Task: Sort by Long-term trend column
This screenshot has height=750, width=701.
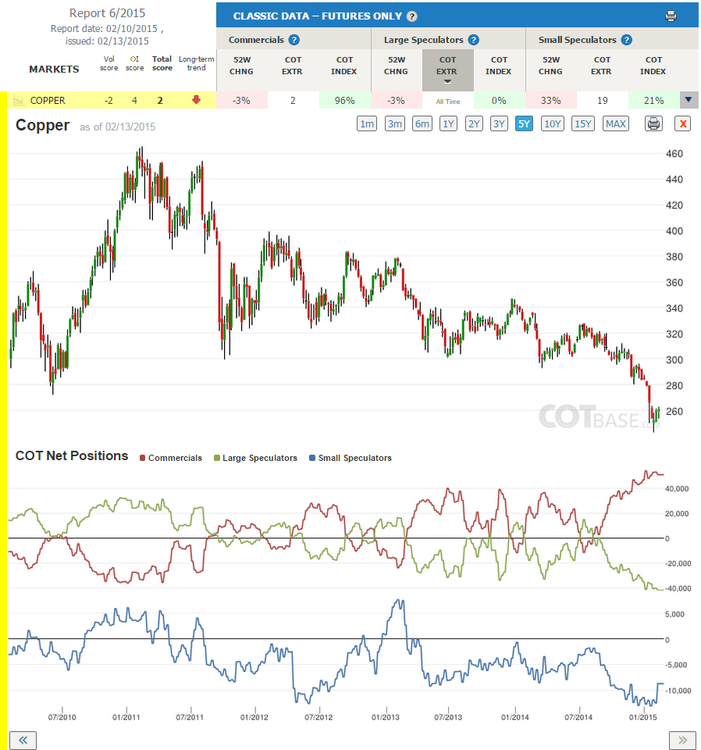Action: pyautogui.click(x=196, y=63)
